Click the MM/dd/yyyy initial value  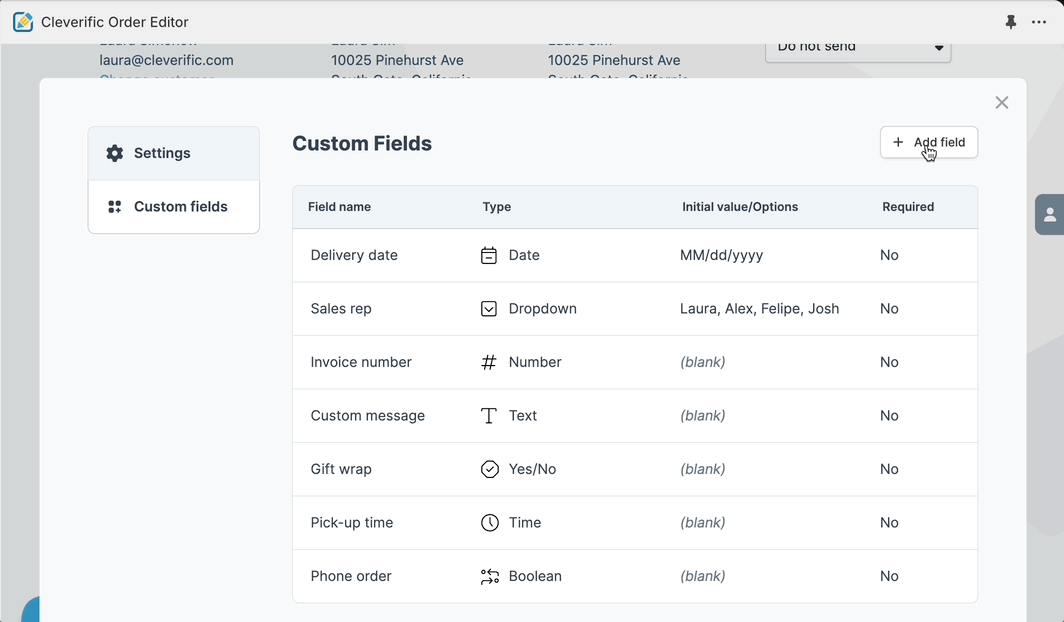[x=721, y=255]
